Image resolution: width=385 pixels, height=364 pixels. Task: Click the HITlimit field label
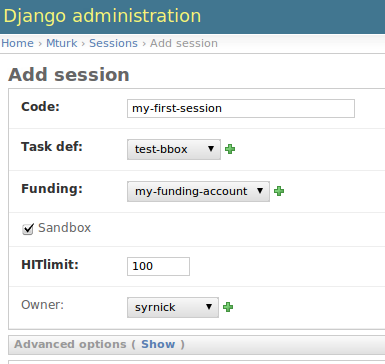click(x=50, y=265)
